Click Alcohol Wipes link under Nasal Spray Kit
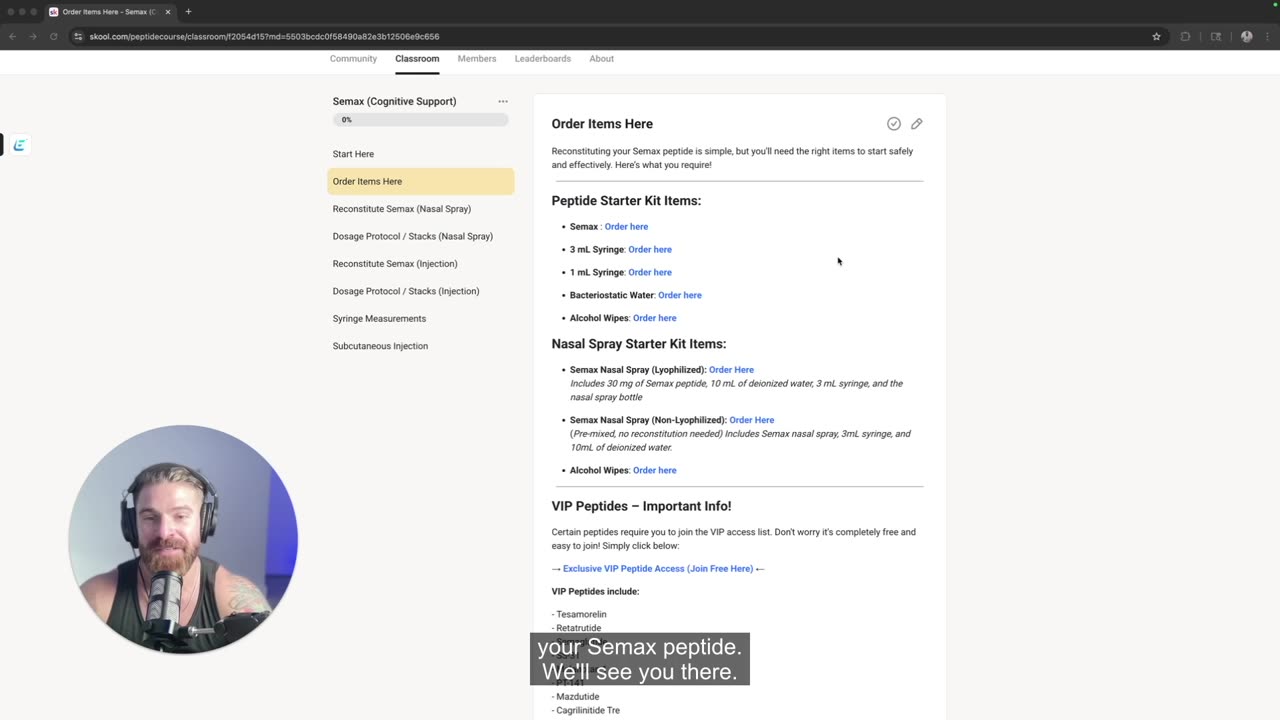This screenshot has height=720, width=1280. [x=655, y=470]
